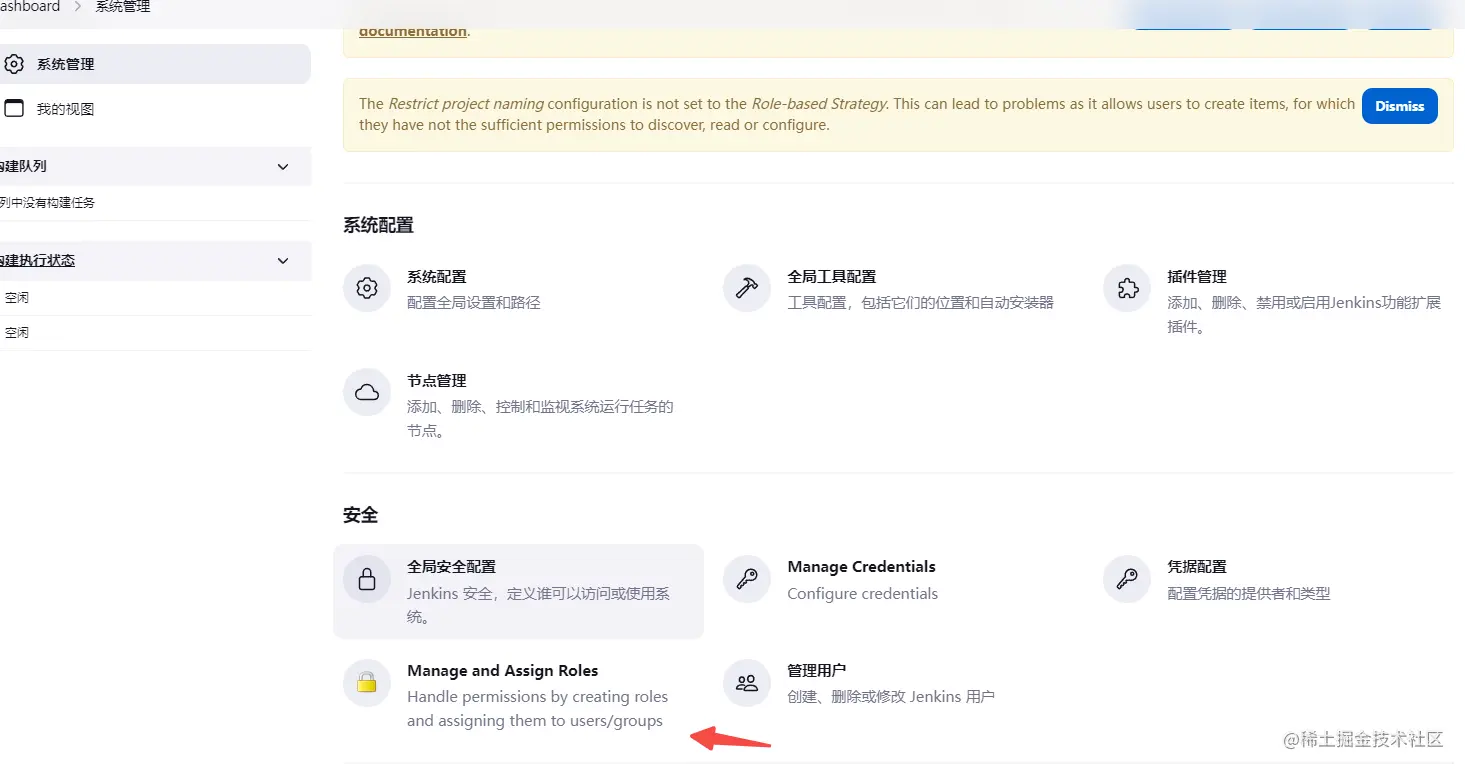Click the 节点管理 cloud icon
Viewport: 1465px width, 771px height.
pyautogui.click(x=367, y=392)
